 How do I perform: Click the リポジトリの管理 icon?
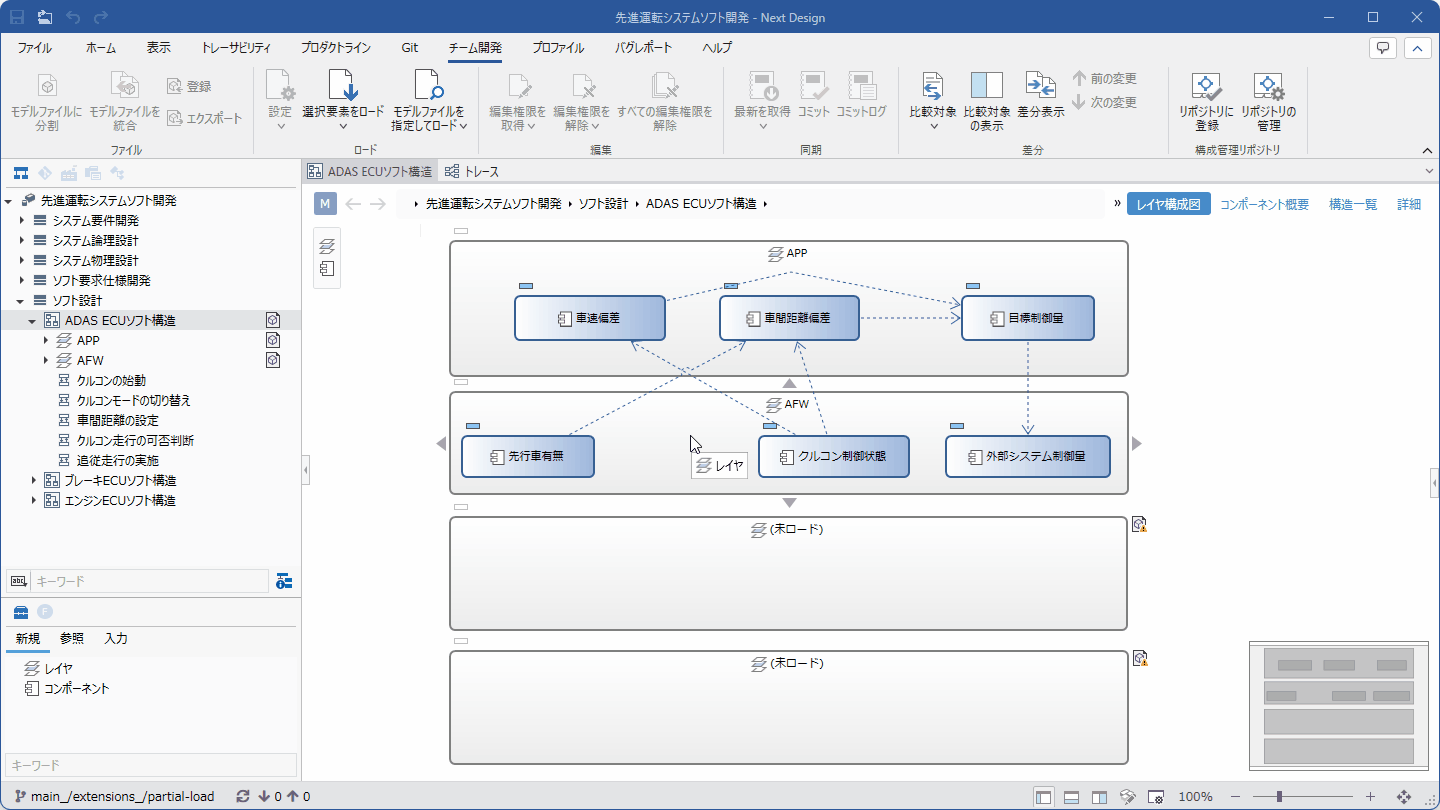coord(1268,87)
